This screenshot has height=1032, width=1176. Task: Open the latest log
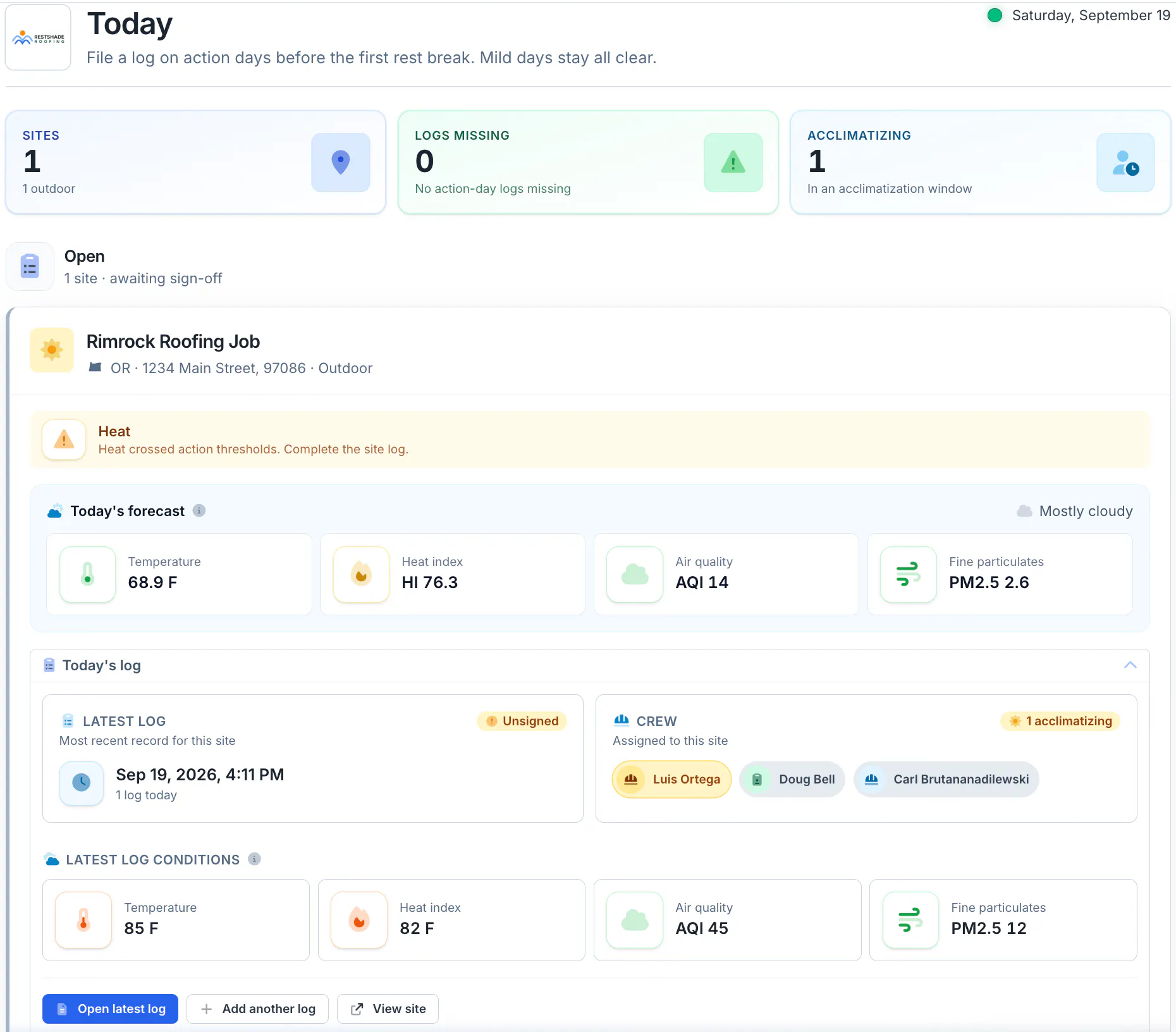click(x=110, y=1009)
